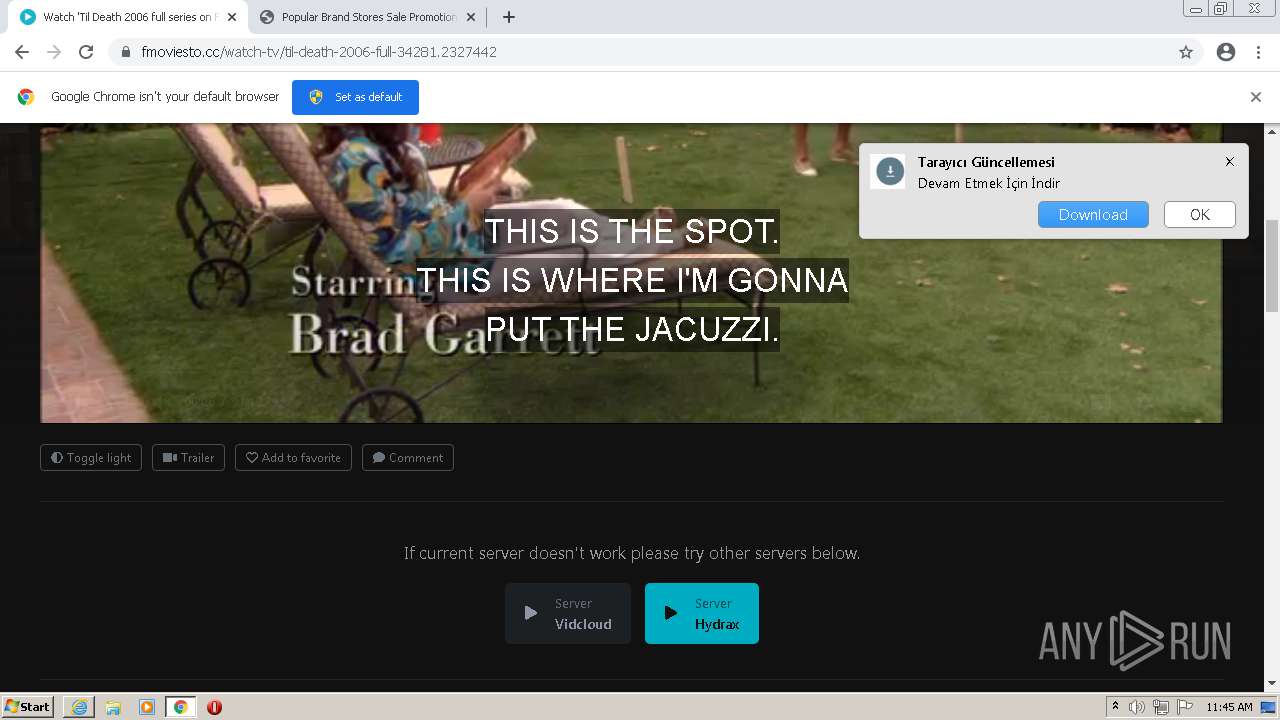Screen dimensions: 1280x720
Task: Click the Chrome taskbar icon
Action: point(180,707)
